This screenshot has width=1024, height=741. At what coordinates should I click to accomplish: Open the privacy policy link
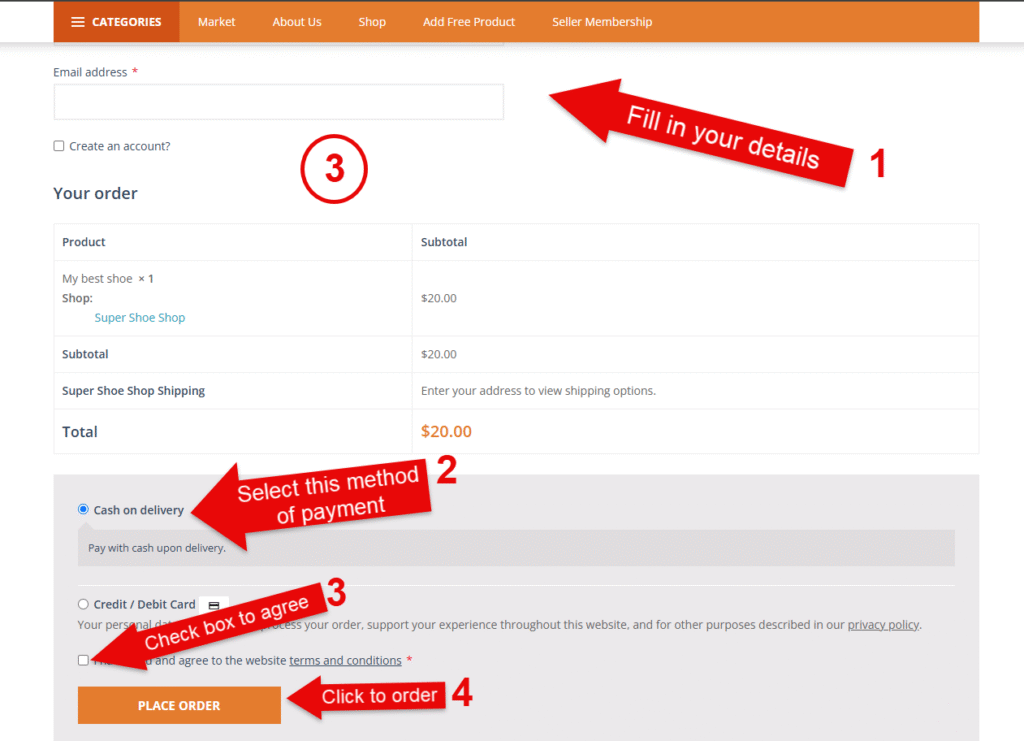[883, 625]
